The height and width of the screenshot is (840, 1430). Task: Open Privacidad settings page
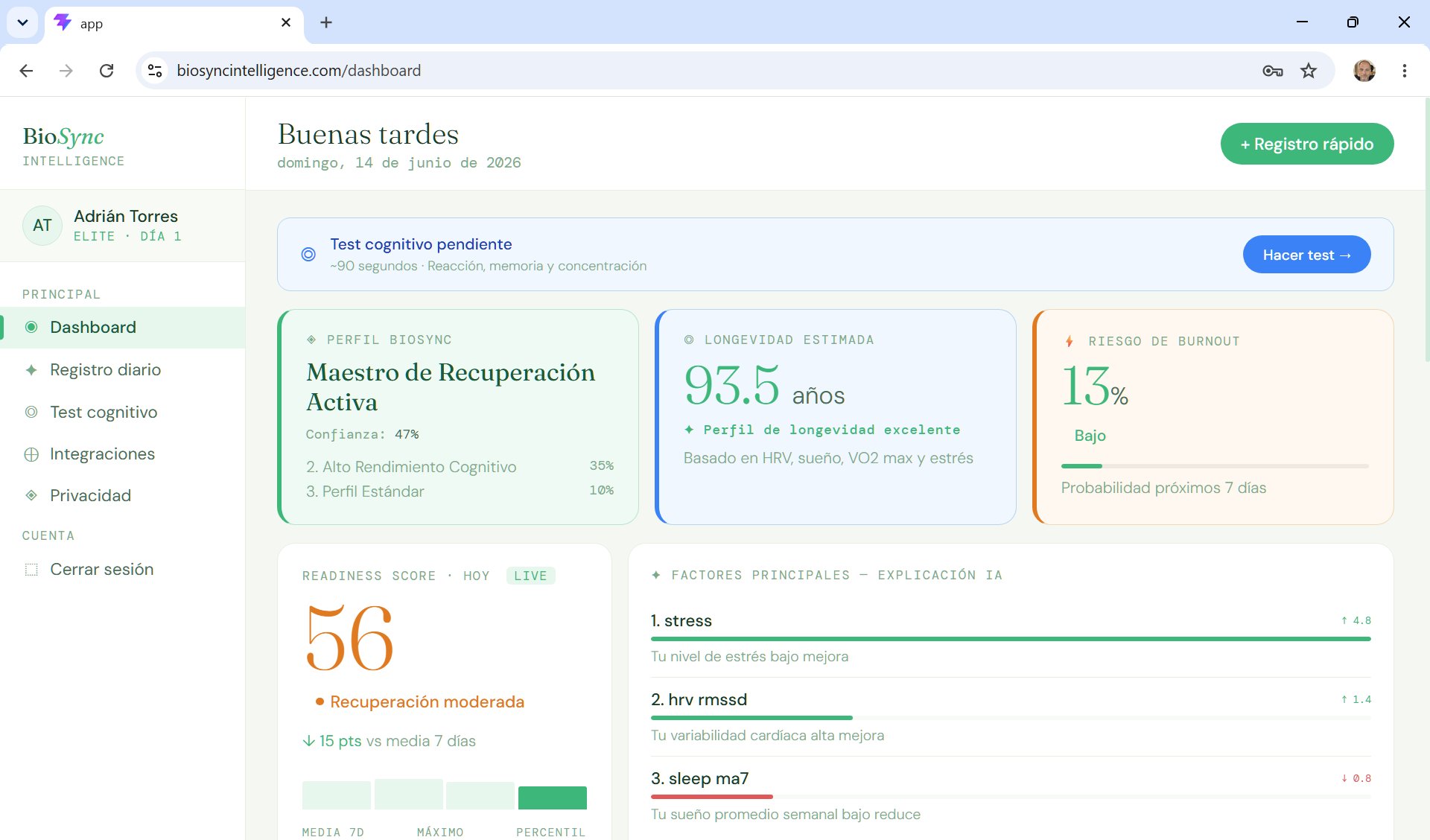(123, 495)
